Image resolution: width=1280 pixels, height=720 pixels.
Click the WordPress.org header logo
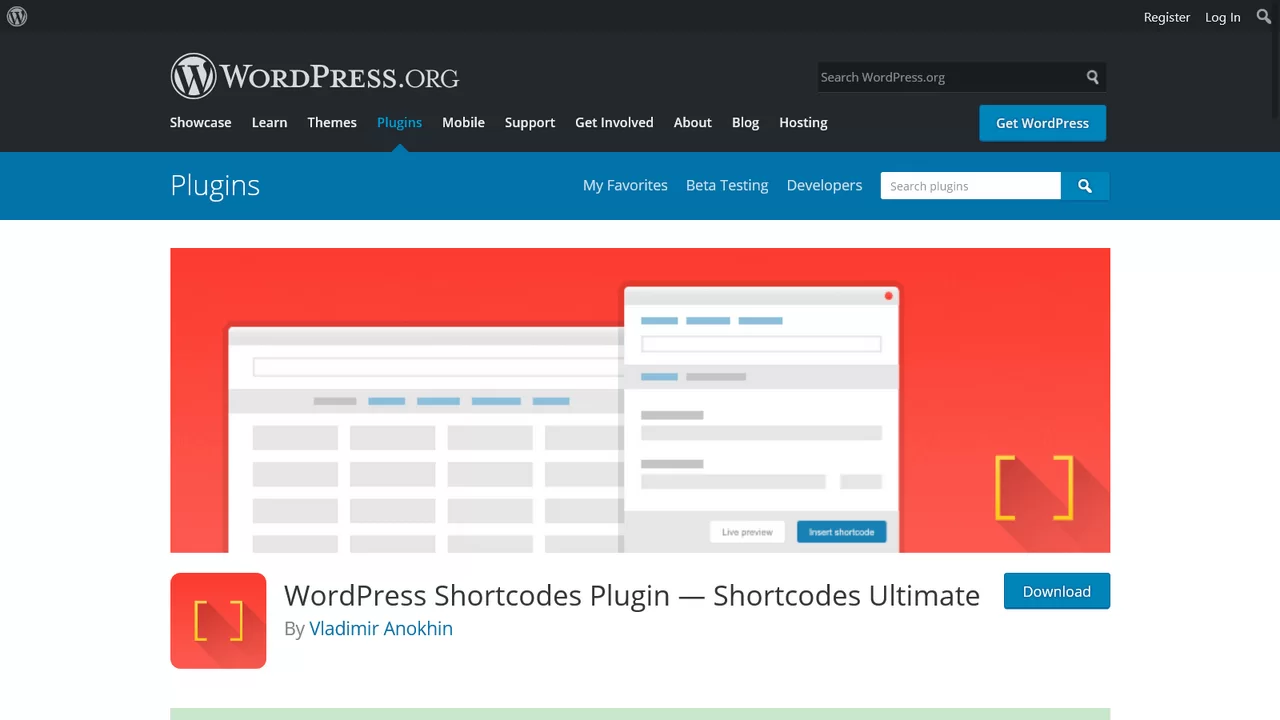point(315,76)
